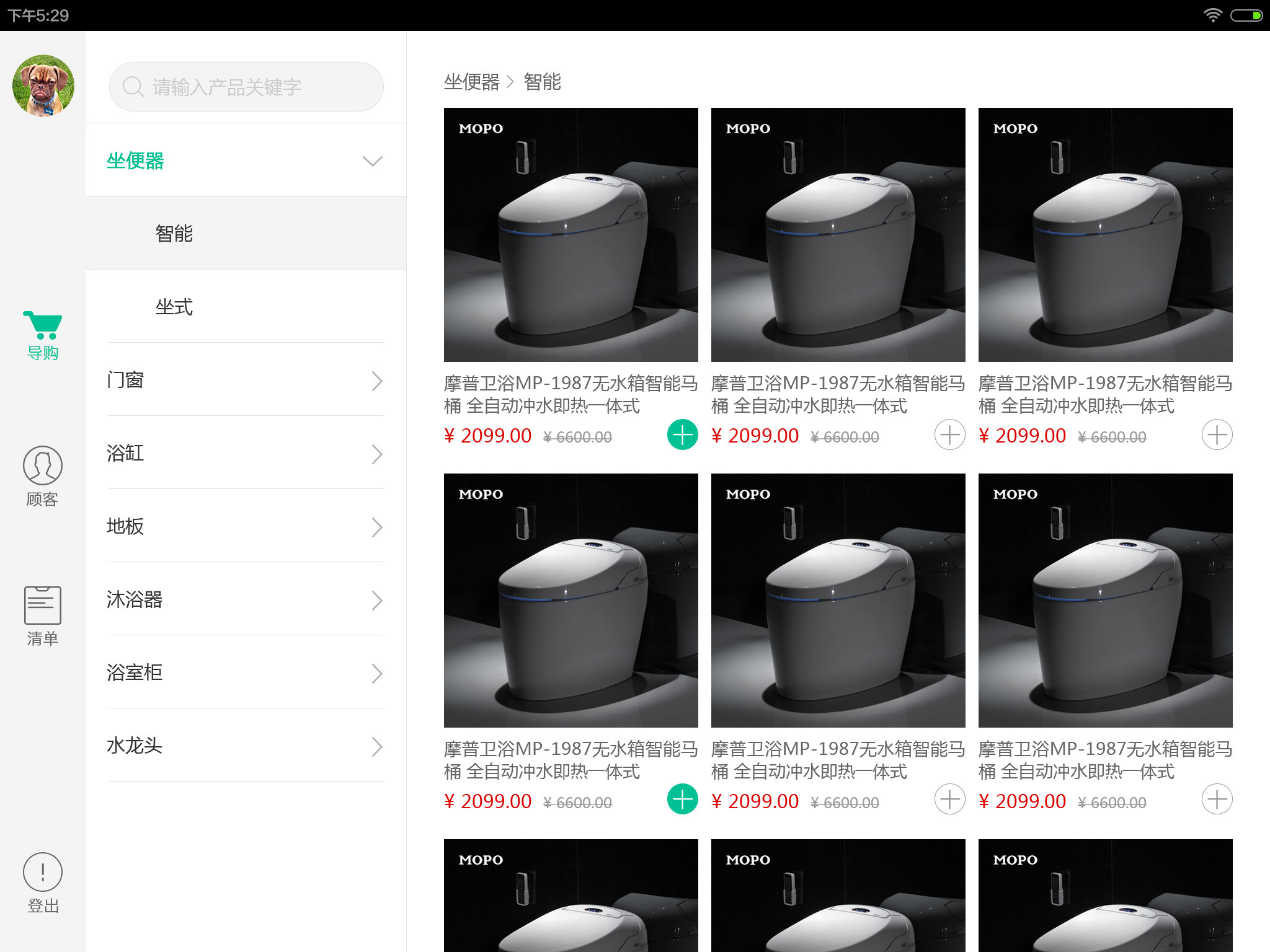Open first row right product image
This screenshot has width=1270, height=952.
tap(1106, 235)
